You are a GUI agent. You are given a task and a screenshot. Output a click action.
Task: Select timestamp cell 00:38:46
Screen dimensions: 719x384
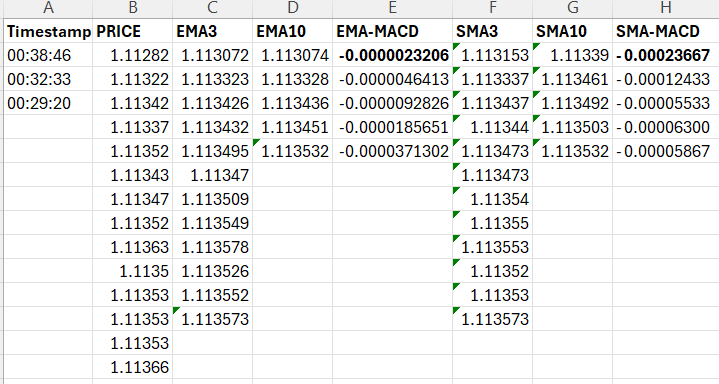click(48, 55)
